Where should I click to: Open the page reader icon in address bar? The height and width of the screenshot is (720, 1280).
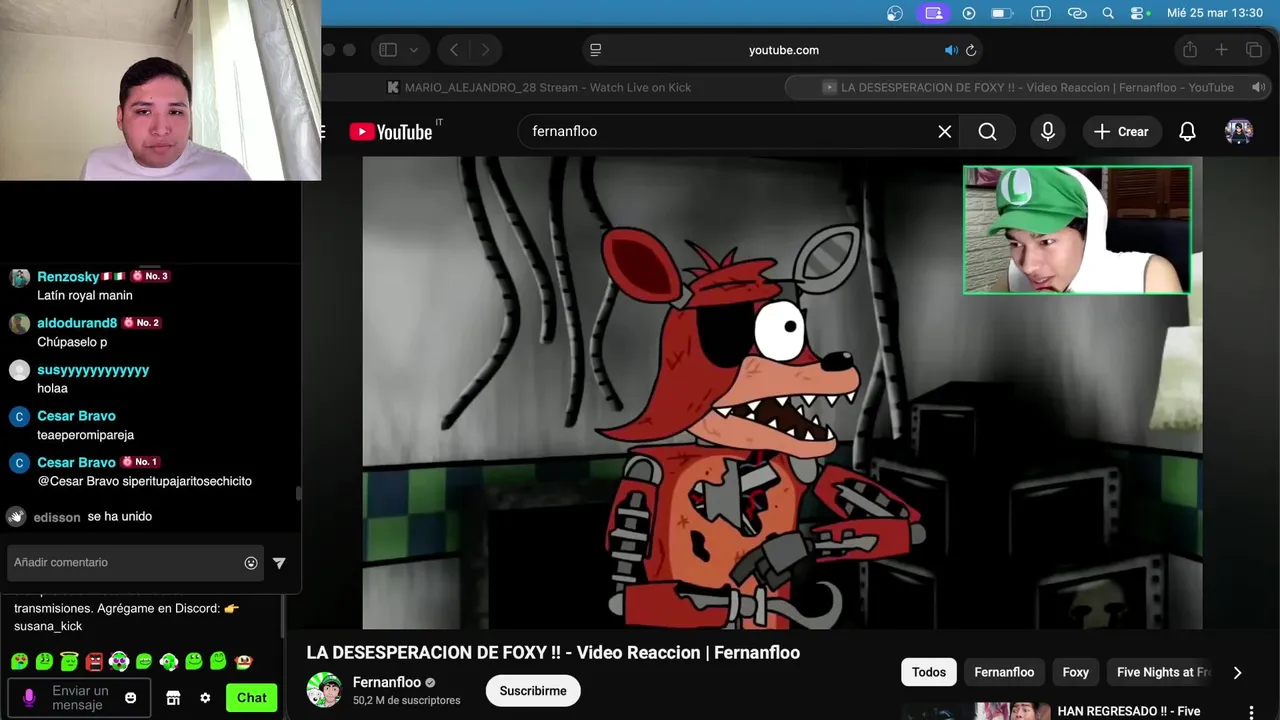point(596,50)
